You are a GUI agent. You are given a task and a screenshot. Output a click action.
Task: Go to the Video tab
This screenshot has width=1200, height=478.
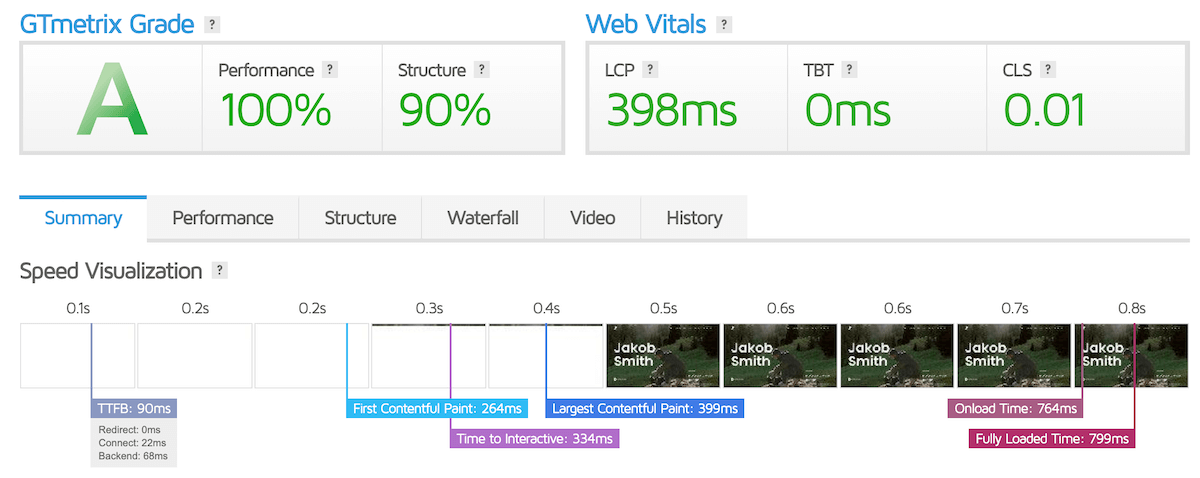coord(593,218)
